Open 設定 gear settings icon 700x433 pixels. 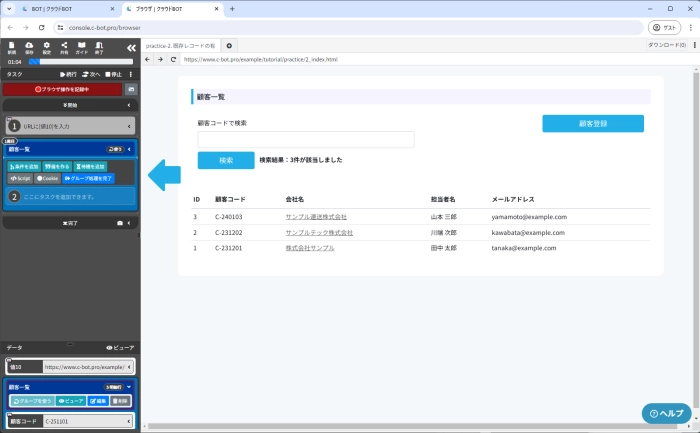point(47,47)
